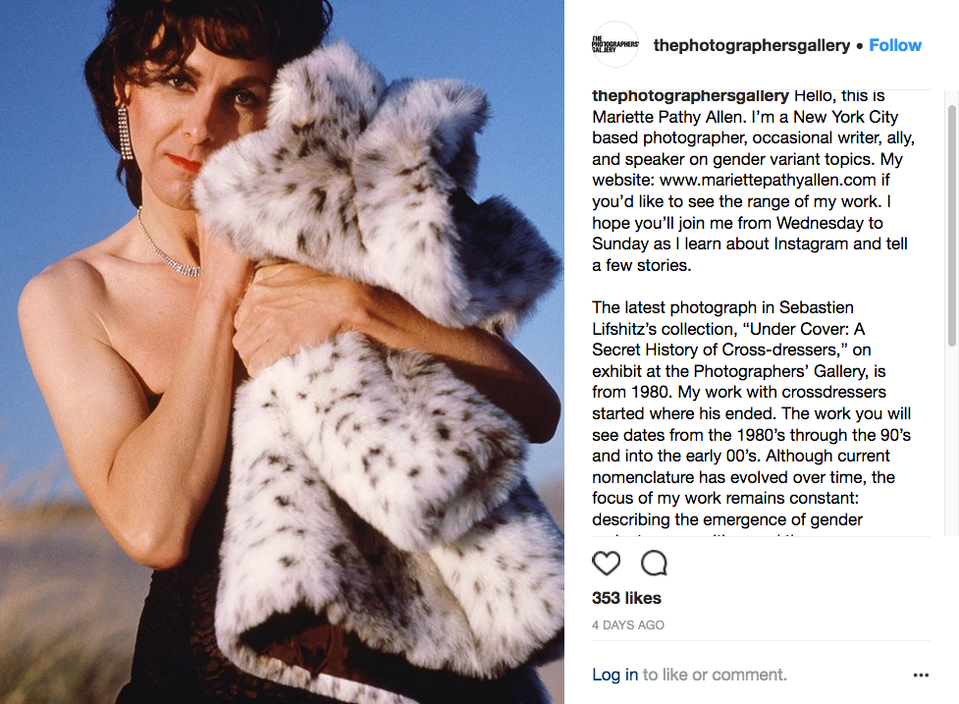
Task: Open the 4 DAYS AGO timestamp link
Action: pos(628,625)
